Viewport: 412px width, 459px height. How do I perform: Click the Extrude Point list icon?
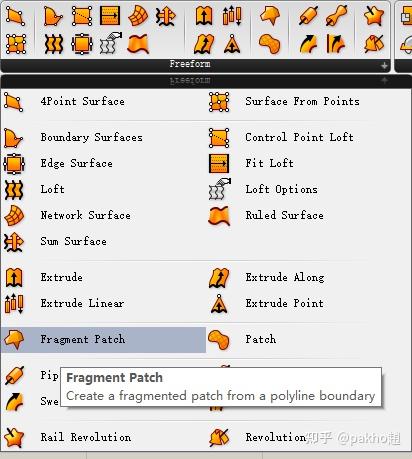click(219, 304)
